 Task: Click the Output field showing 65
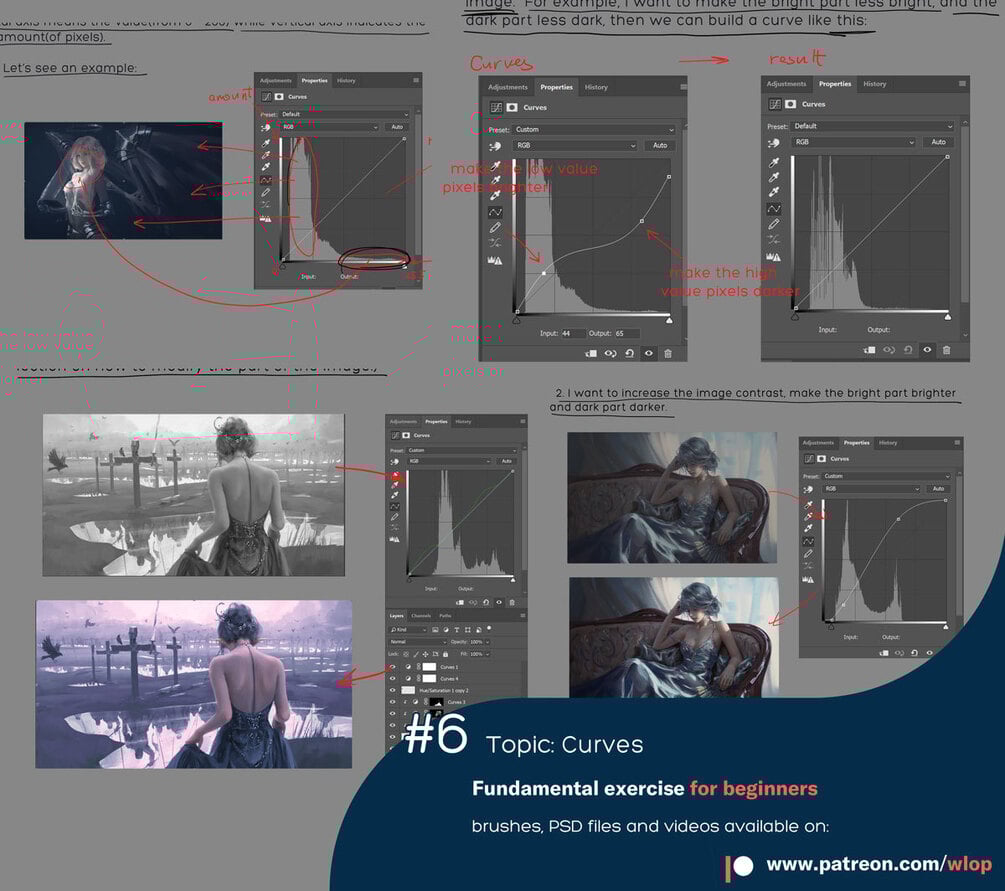click(627, 333)
